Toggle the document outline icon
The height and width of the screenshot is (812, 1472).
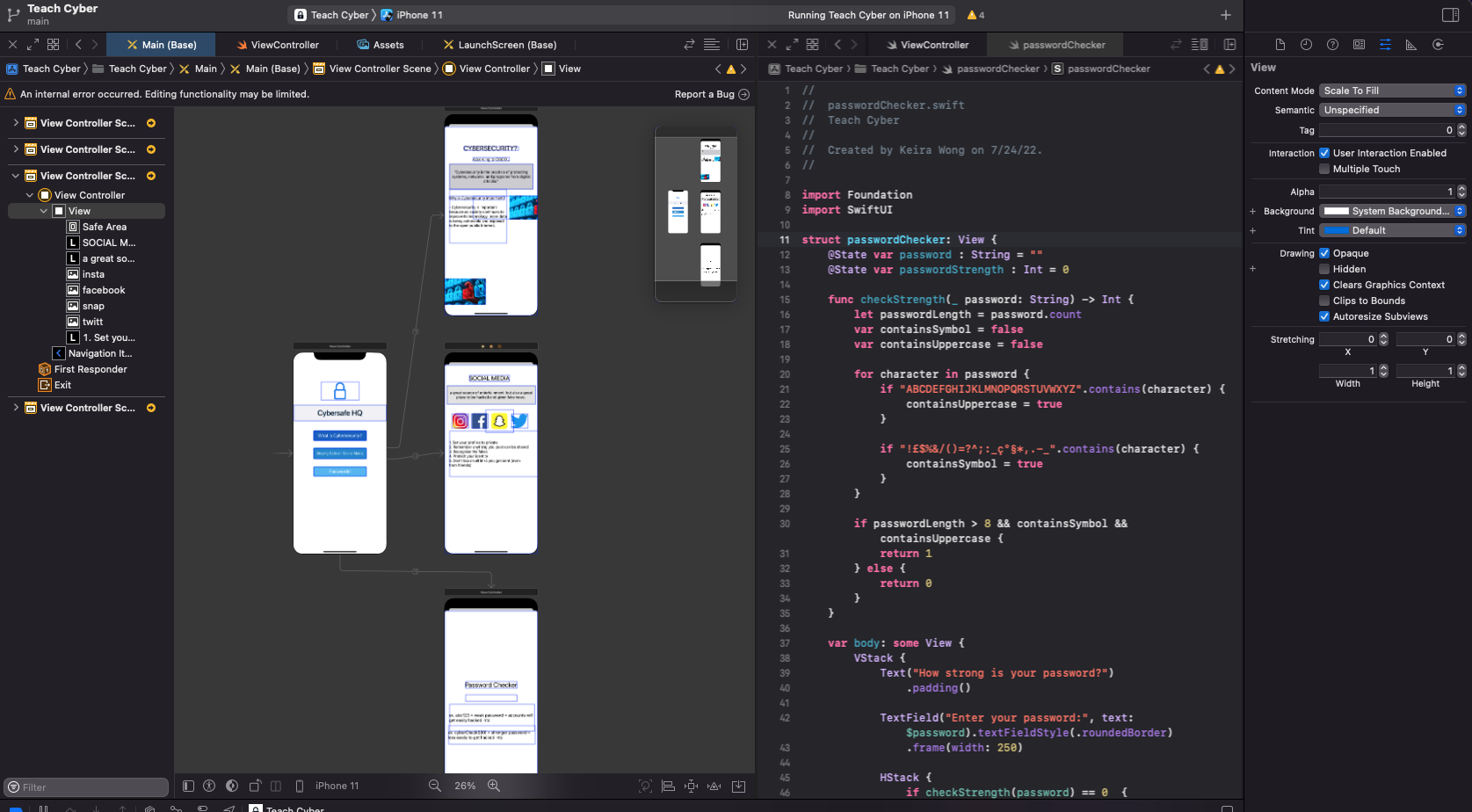click(188, 786)
